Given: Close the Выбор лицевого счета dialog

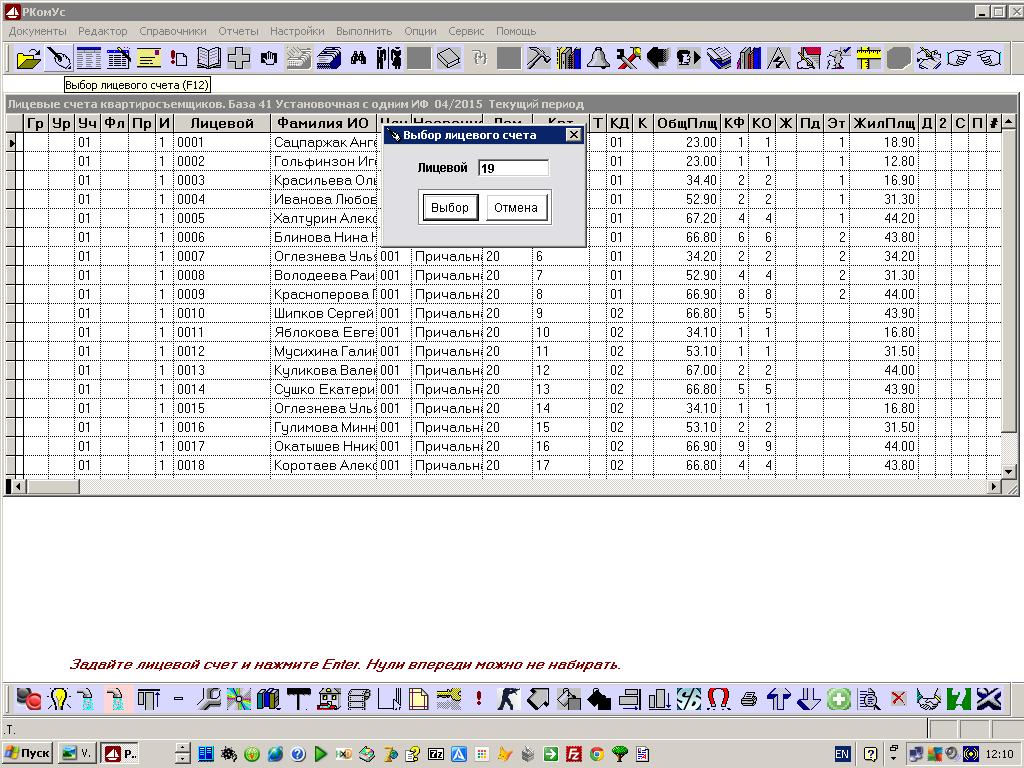Looking at the screenshot, I should 573,135.
